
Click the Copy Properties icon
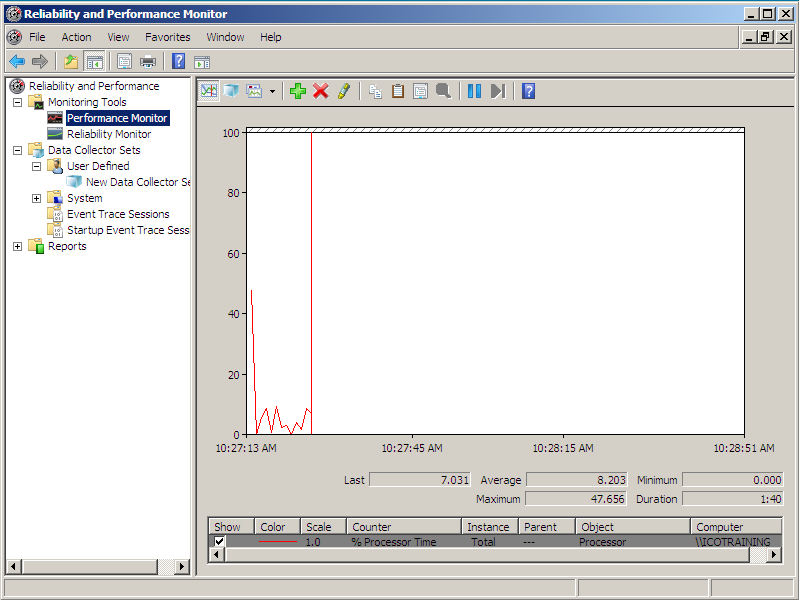point(375,91)
